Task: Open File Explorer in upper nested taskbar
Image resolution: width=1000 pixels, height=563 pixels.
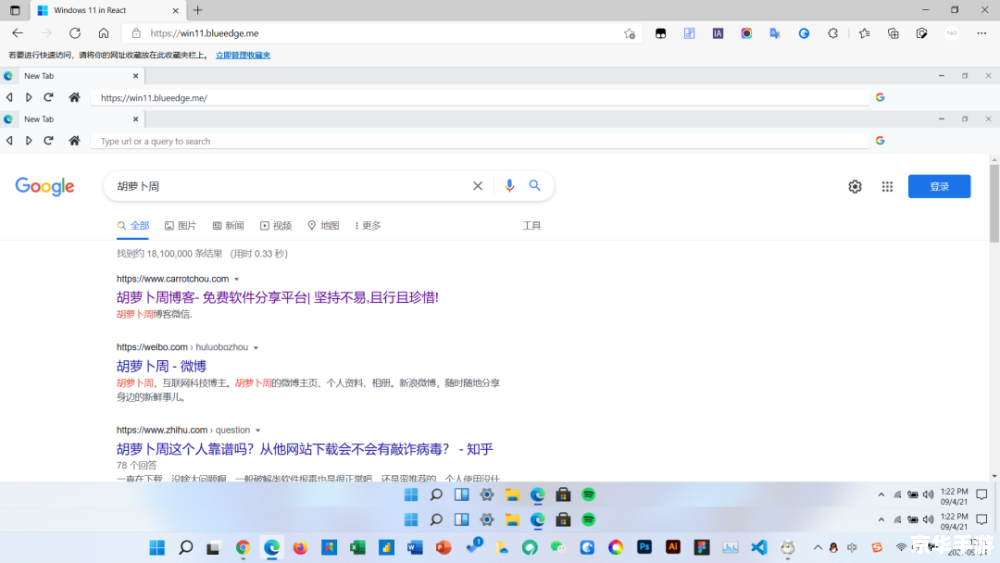Action: 512,495
